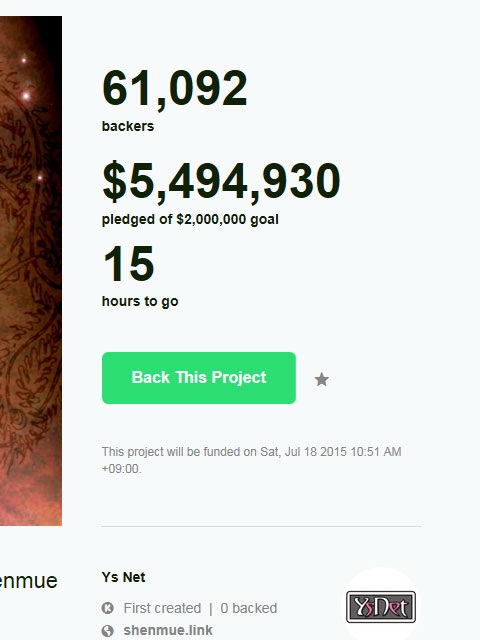Click the hours to go label
480x640 pixels.
140,301
